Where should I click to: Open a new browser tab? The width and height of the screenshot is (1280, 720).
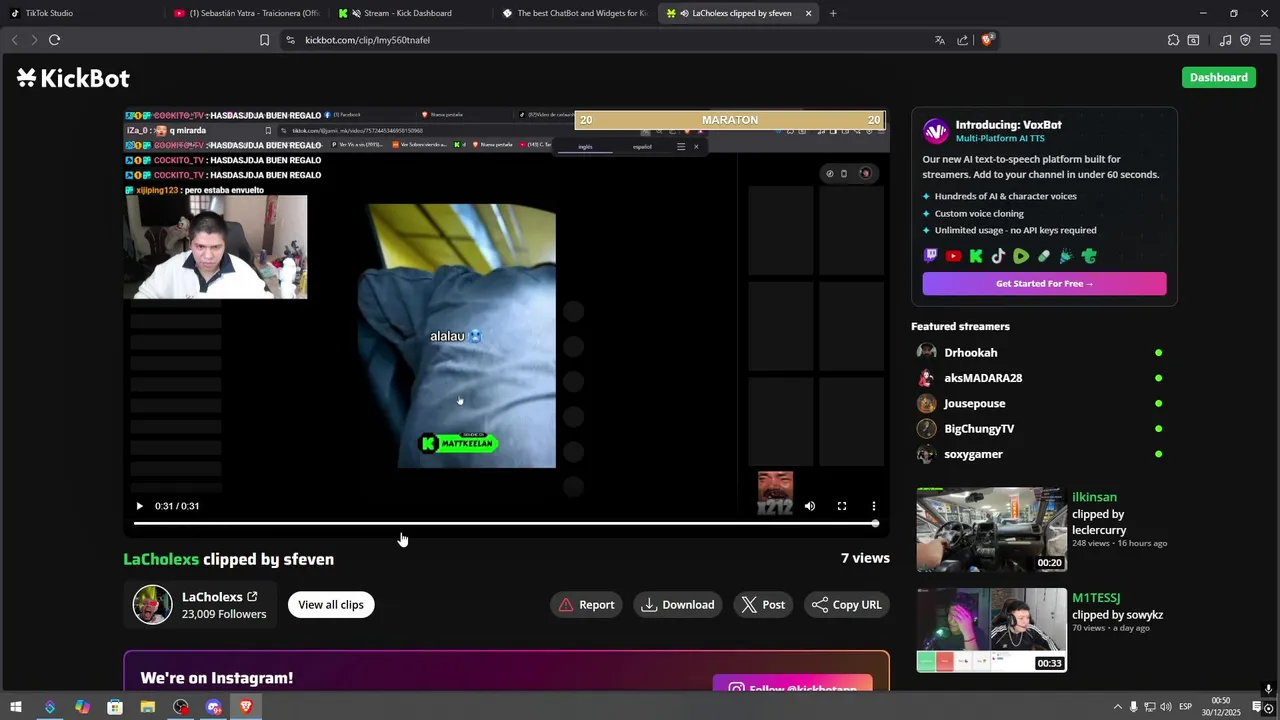pos(833,13)
